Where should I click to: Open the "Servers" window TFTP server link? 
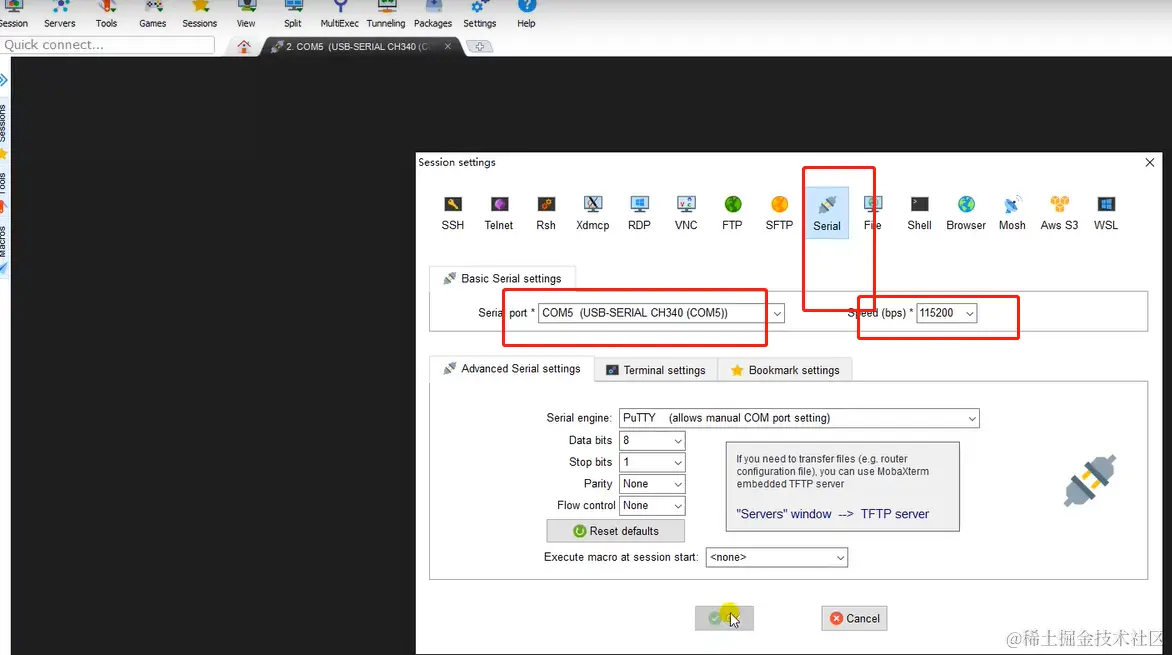(x=832, y=514)
